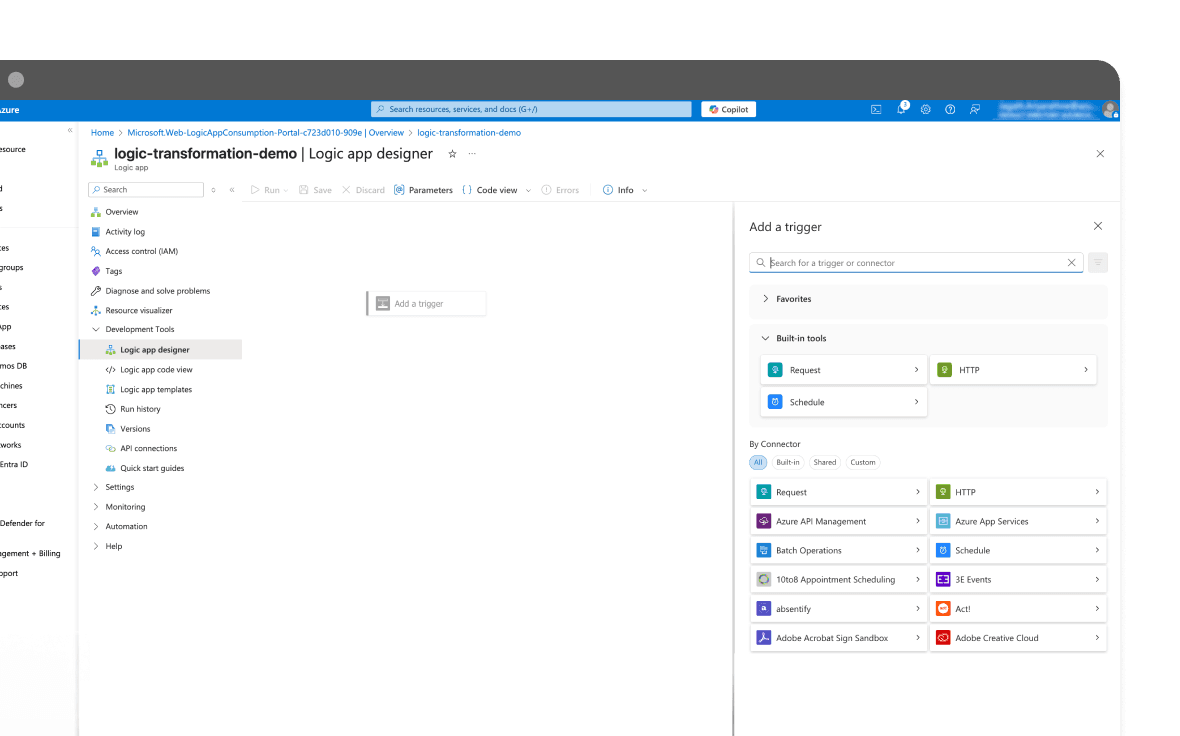The width and height of the screenshot is (1180, 736).
Task: Open the Azure portal settings gear
Action: coord(925,109)
